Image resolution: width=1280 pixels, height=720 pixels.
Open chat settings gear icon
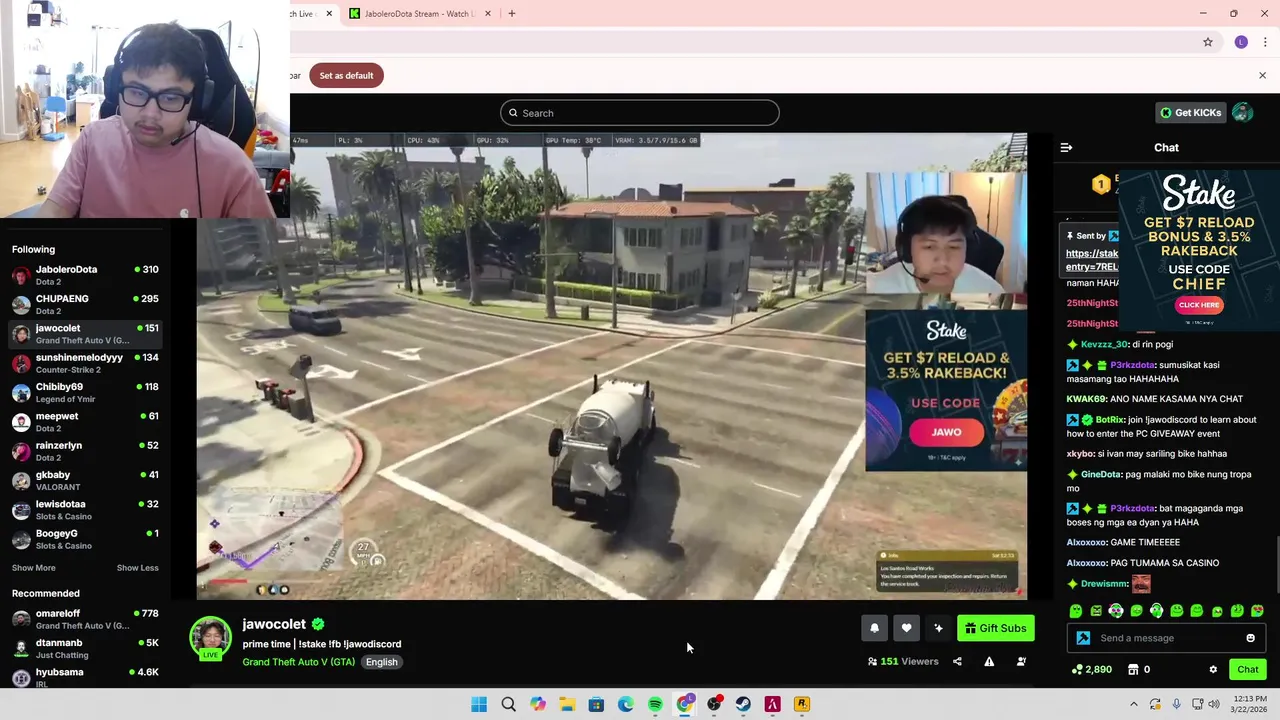[x=1213, y=669]
